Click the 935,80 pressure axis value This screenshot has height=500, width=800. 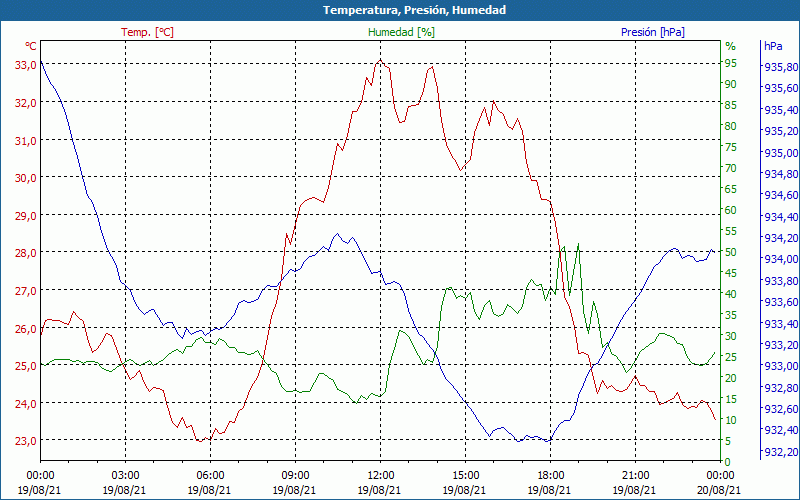[781, 67]
